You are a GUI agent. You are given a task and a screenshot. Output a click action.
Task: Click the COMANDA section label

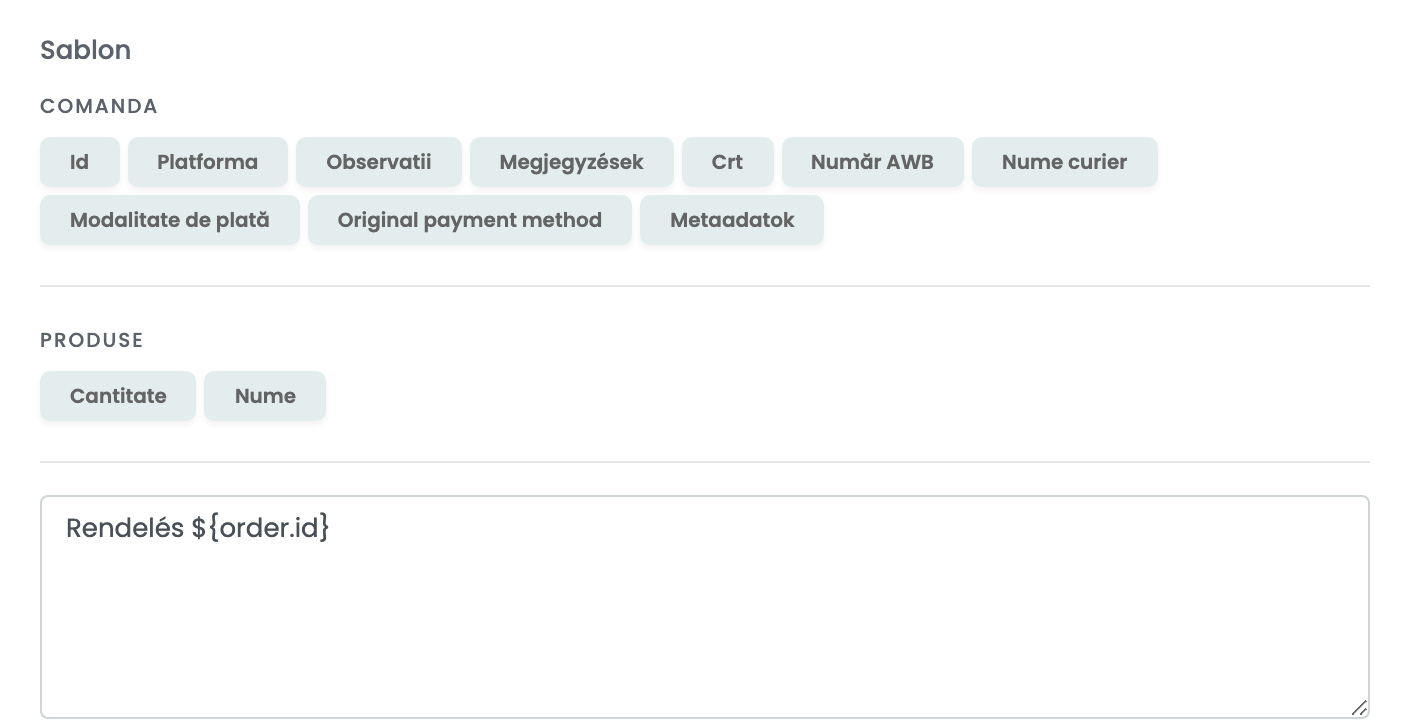pyautogui.click(x=99, y=106)
